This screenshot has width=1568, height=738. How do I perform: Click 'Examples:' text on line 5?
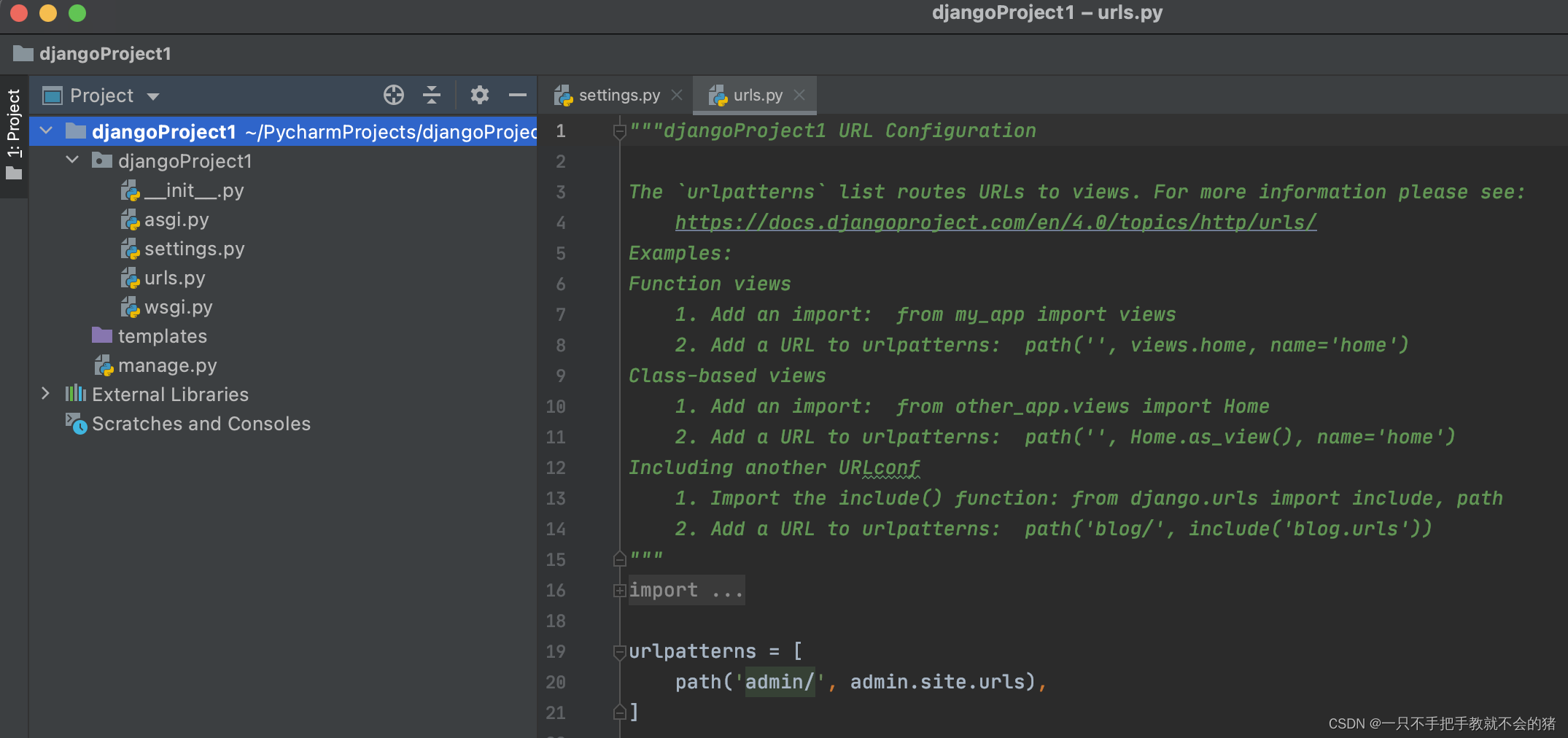pyautogui.click(x=680, y=253)
